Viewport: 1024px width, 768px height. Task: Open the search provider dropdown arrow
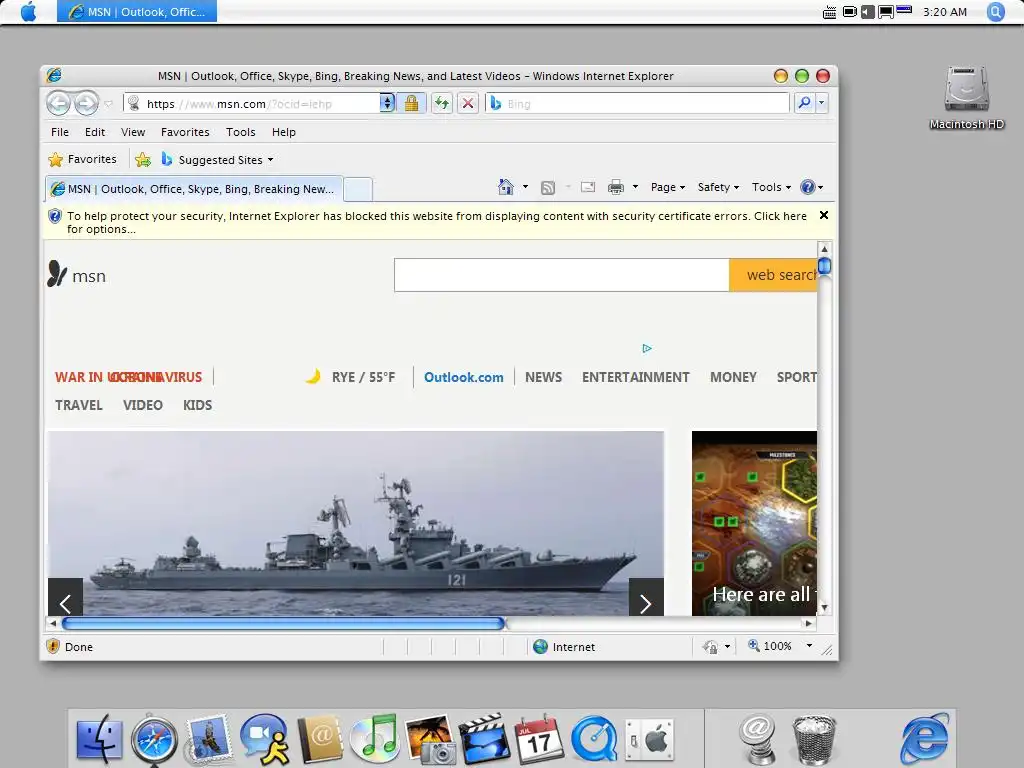[x=822, y=103]
